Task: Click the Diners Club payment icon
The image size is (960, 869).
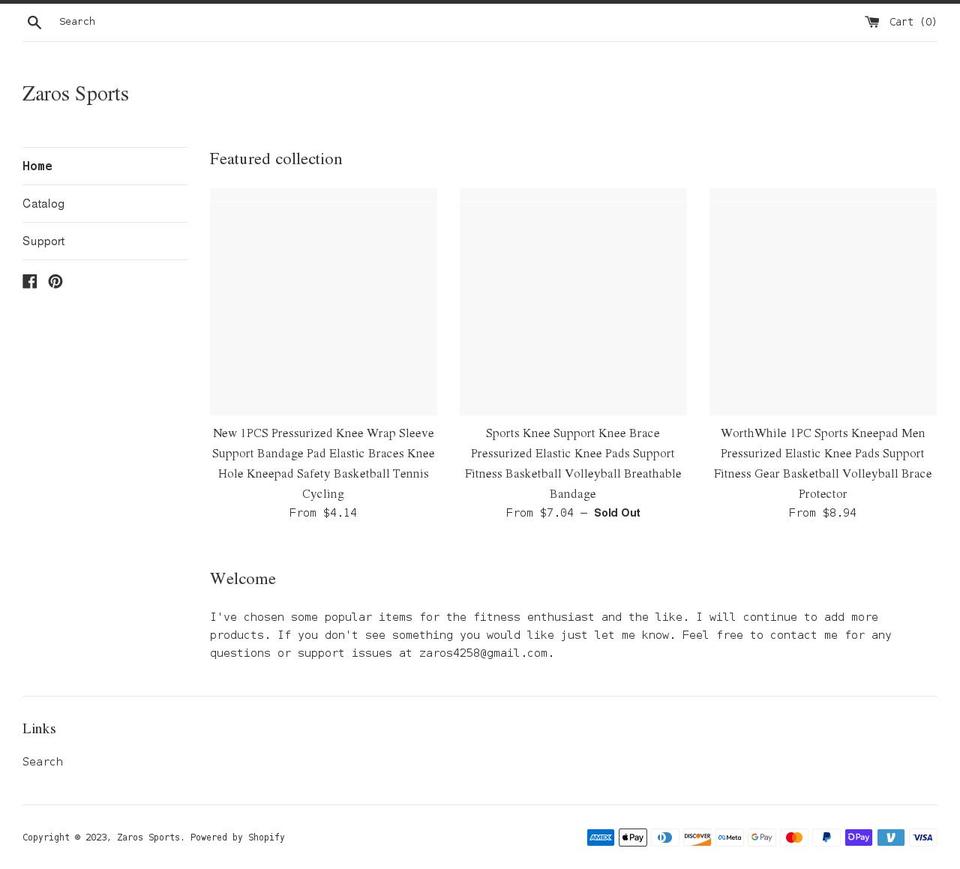Action: click(665, 837)
